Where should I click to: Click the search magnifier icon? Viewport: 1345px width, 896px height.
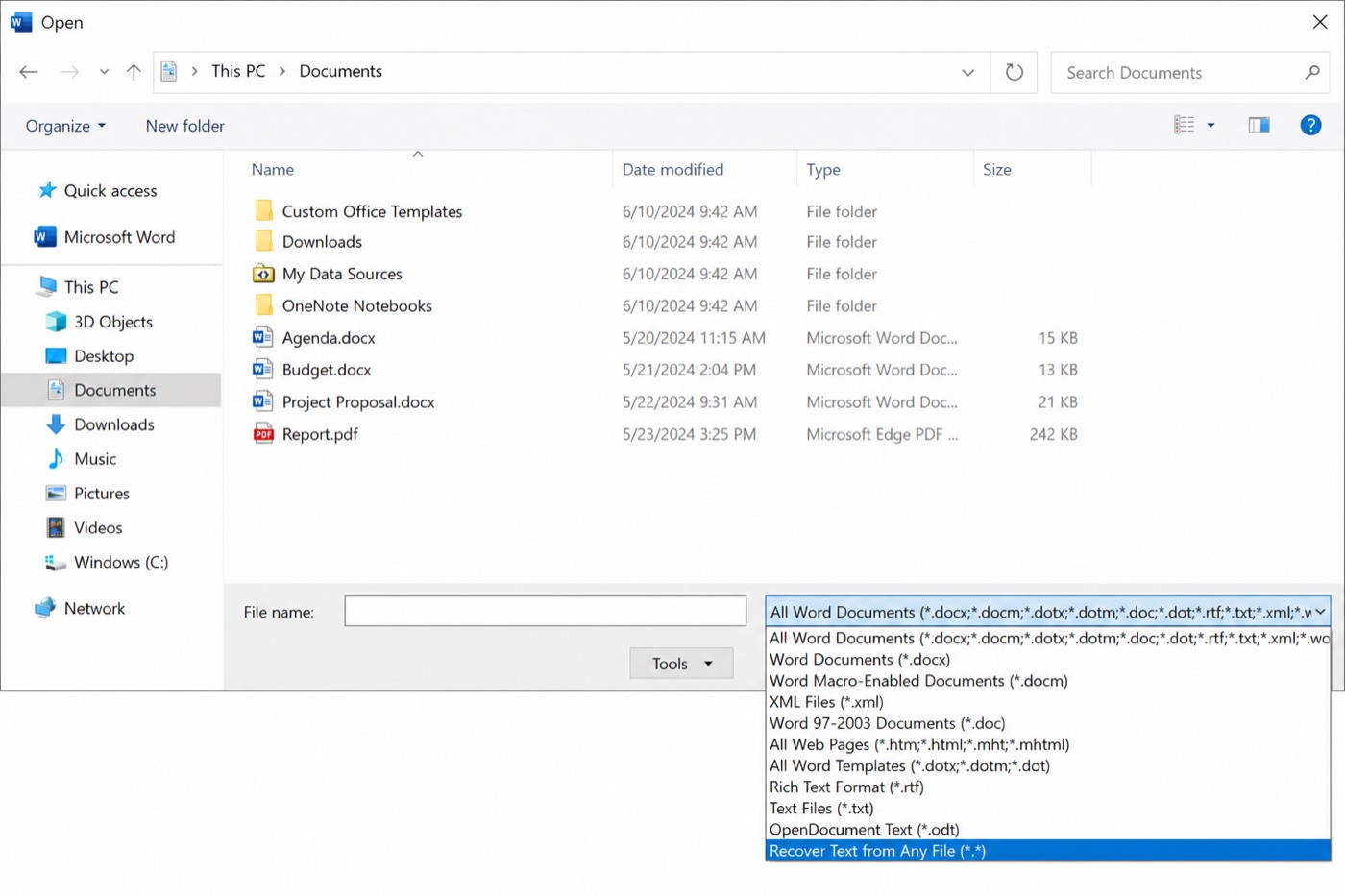point(1311,72)
